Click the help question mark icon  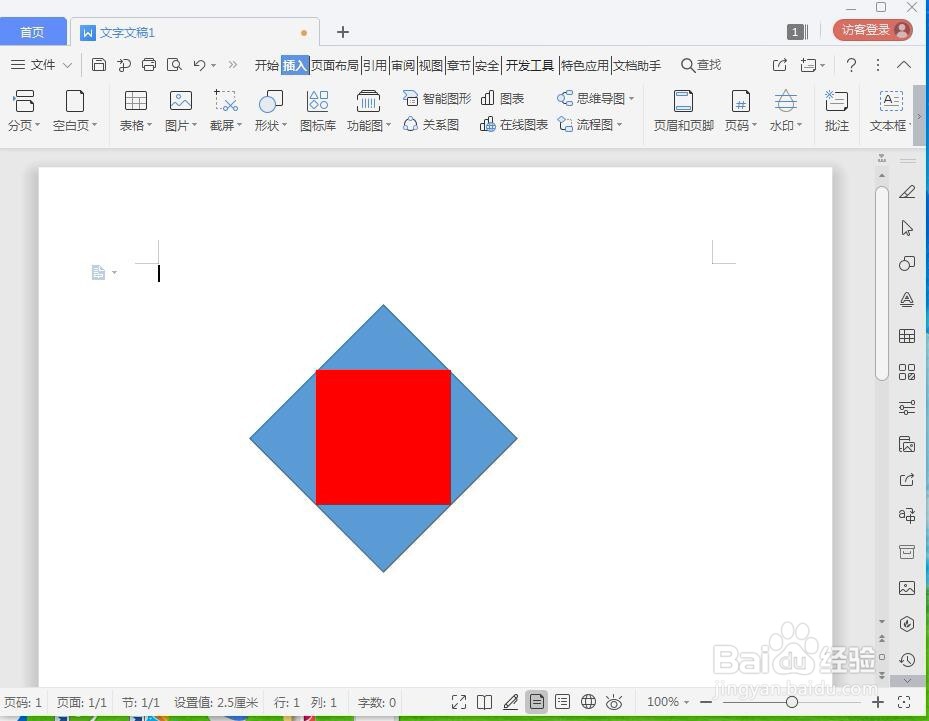[x=851, y=65]
